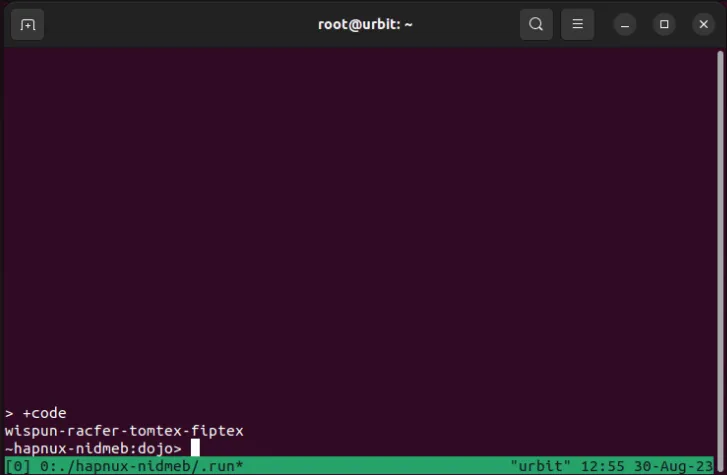Click the +code command text
The height and width of the screenshot is (475, 727).
pyautogui.click(x=44, y=413)
